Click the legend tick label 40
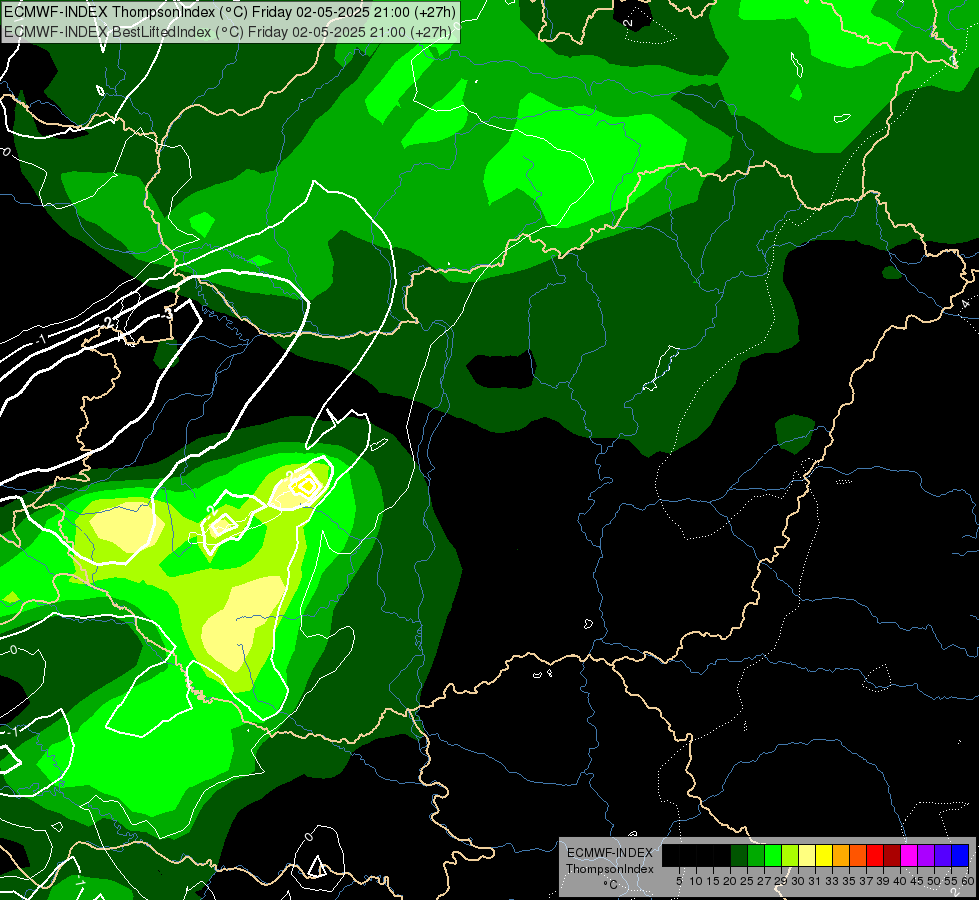Viewport: 979px width, 900px height. click(x=900, y=881)
